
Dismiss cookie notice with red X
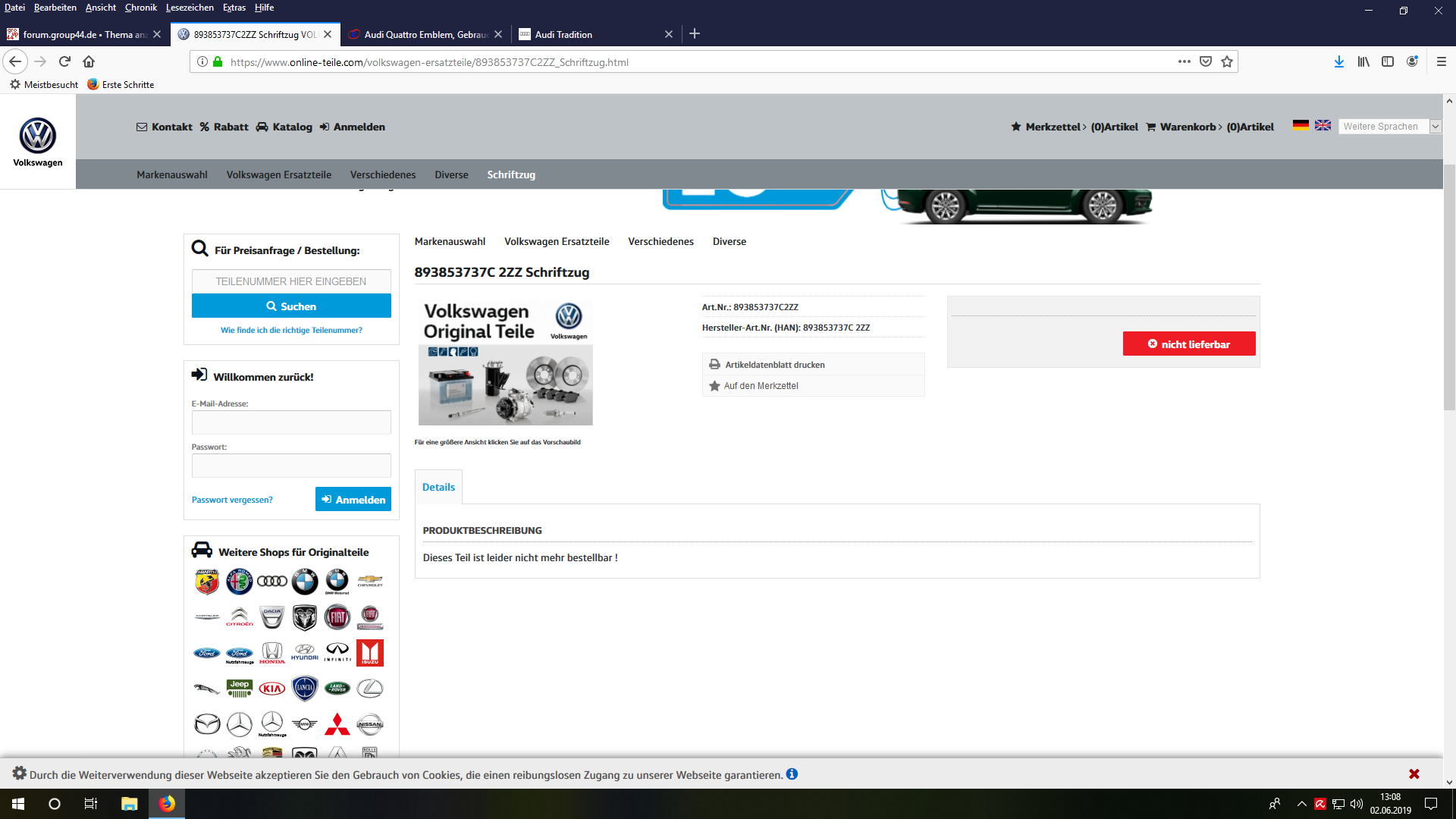1414,773
